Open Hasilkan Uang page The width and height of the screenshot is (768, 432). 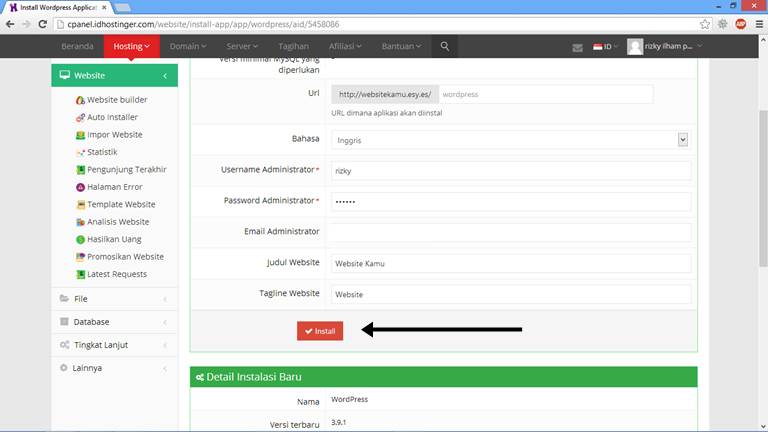[x=109, y=240]
